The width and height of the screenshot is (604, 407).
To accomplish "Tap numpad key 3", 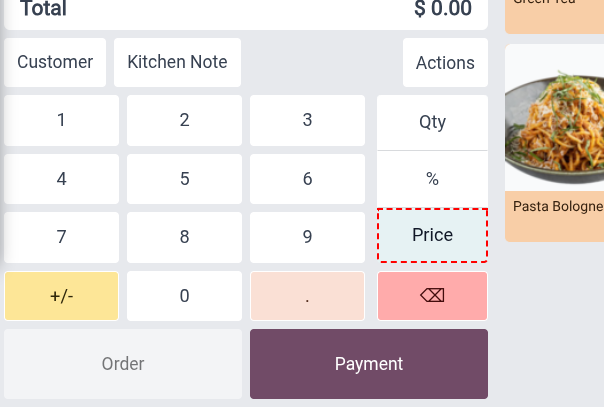I will 307,121.
